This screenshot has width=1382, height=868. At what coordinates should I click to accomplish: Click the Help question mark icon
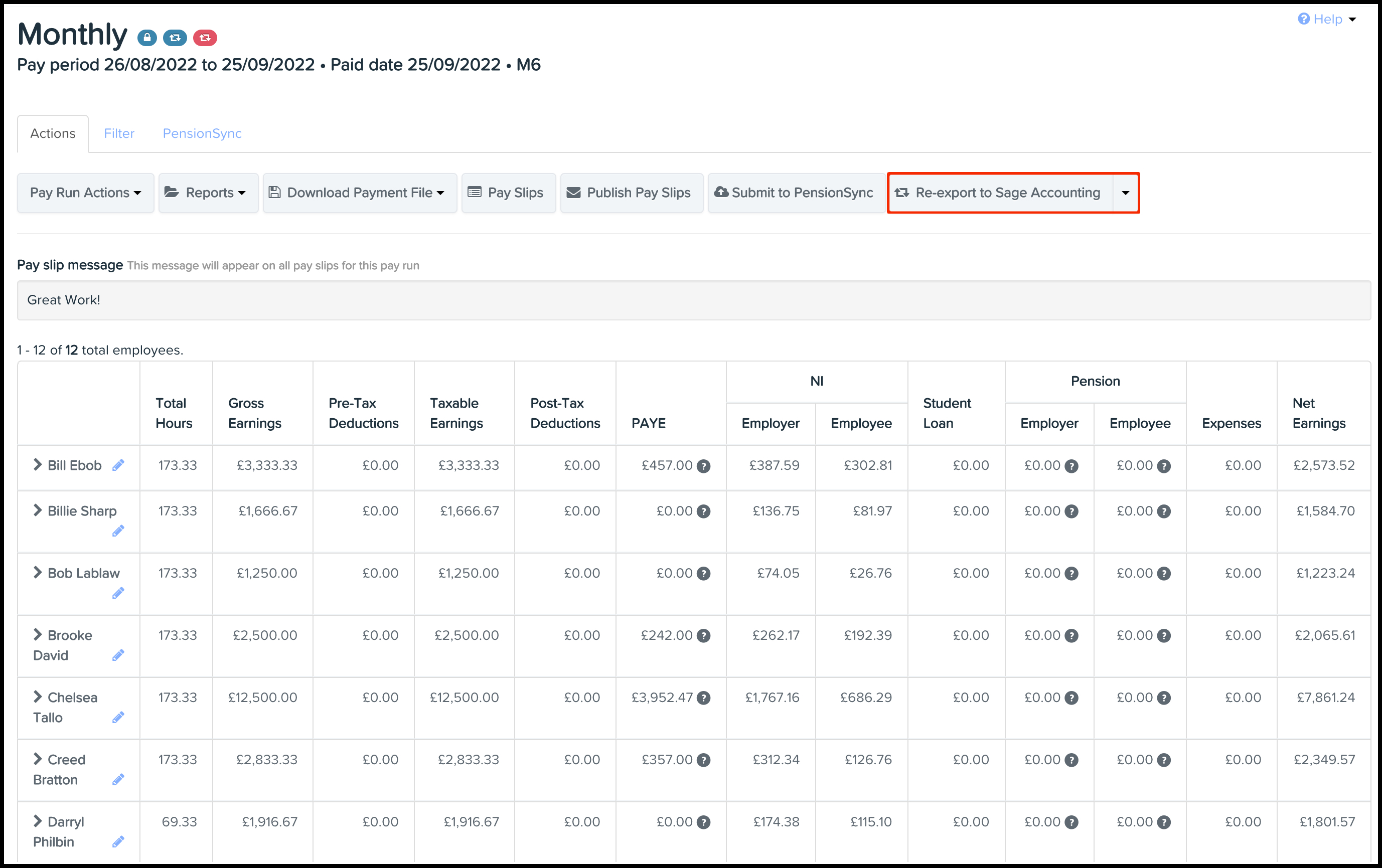1303,19
